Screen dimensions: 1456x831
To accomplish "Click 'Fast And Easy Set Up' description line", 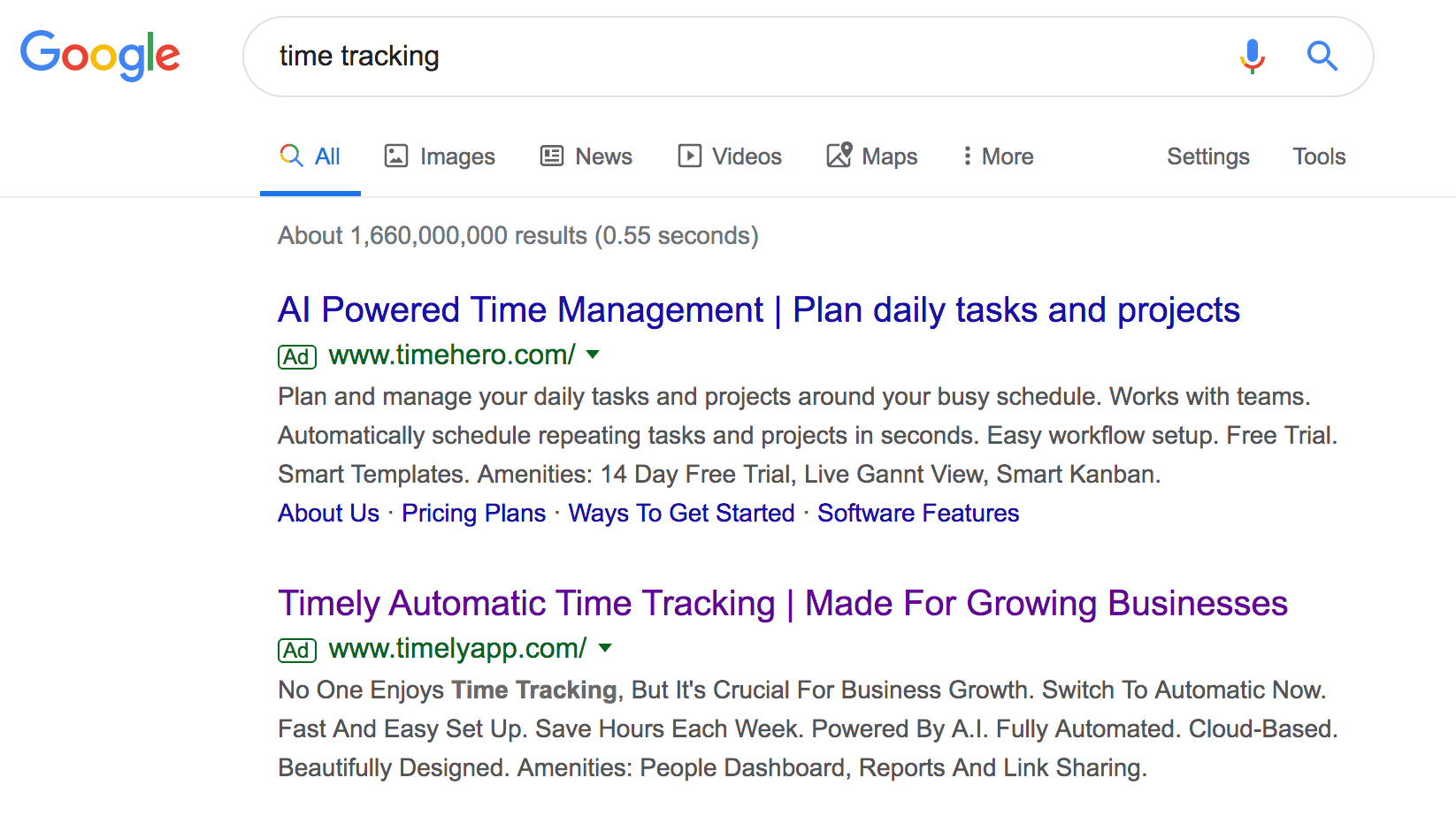I will tap(808, 728).
